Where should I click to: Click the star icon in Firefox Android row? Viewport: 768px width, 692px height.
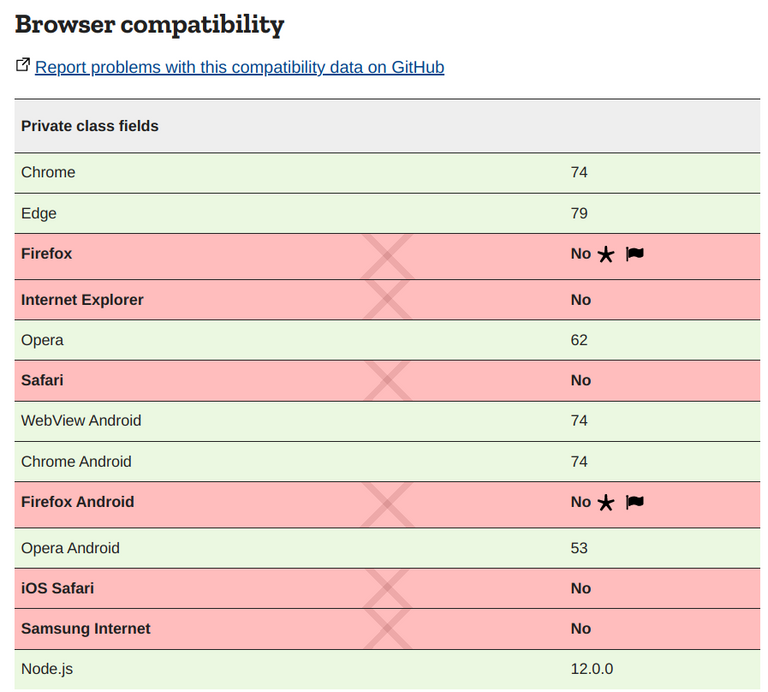(605, 503)
